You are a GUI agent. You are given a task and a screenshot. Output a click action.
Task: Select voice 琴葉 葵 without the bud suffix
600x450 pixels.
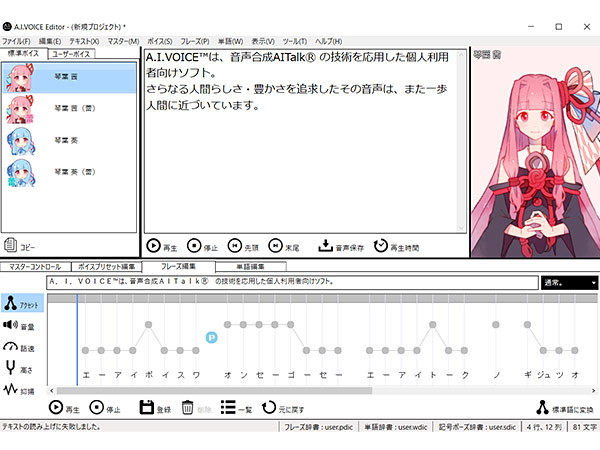69,141
